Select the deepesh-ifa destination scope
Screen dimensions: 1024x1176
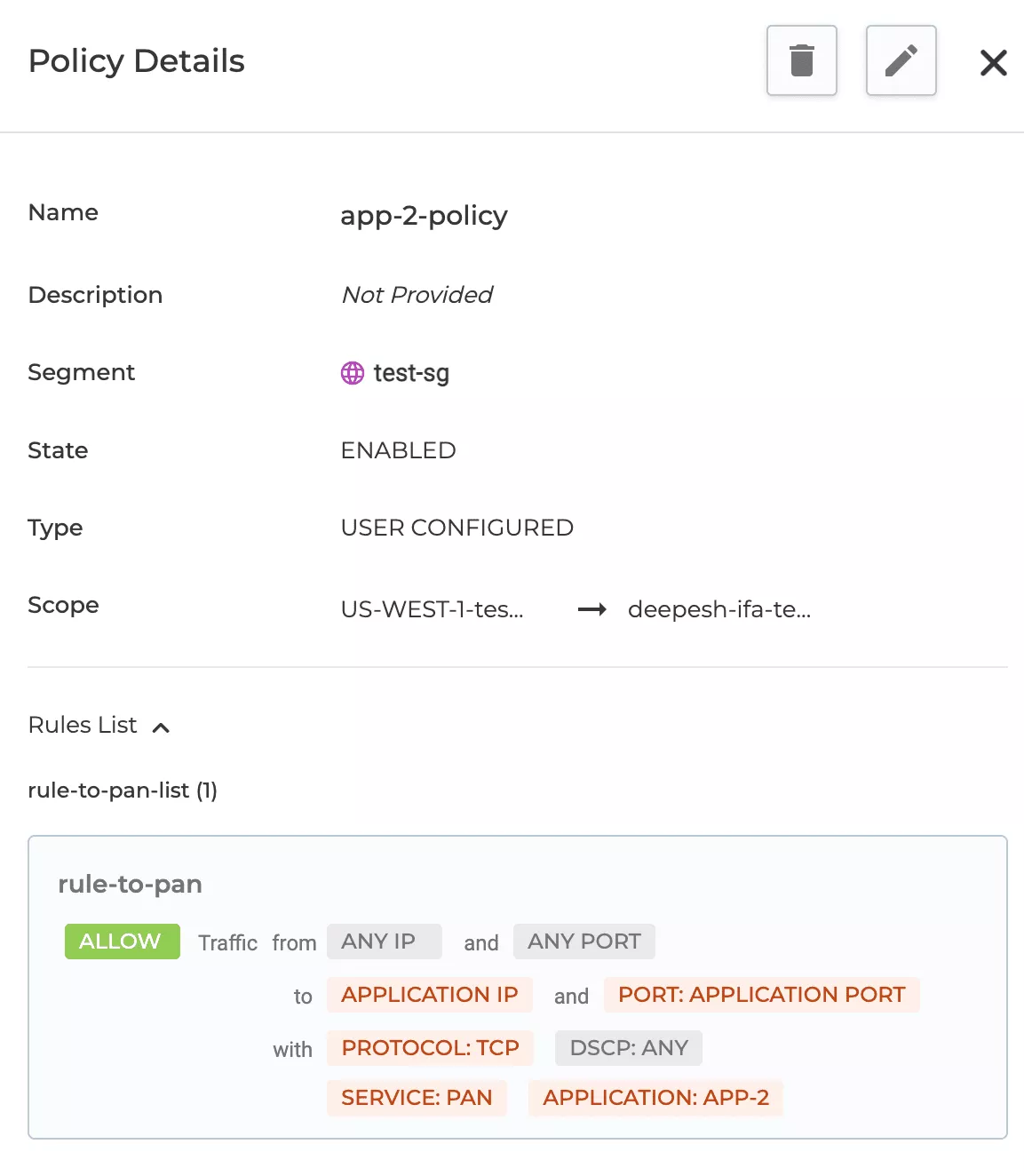[x=718, y=609]
